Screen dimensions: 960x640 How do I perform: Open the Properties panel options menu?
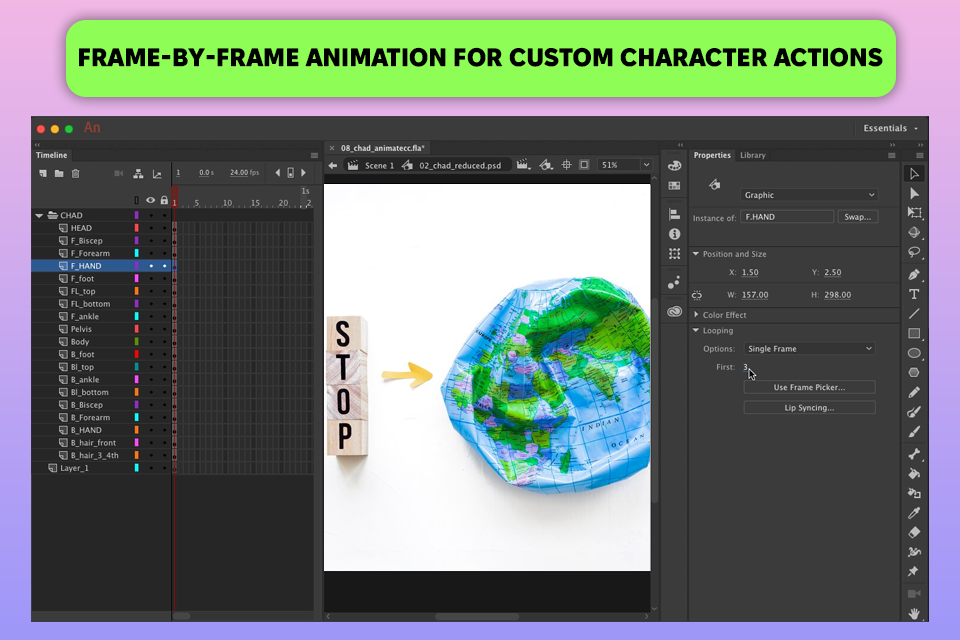coord(891,156)
